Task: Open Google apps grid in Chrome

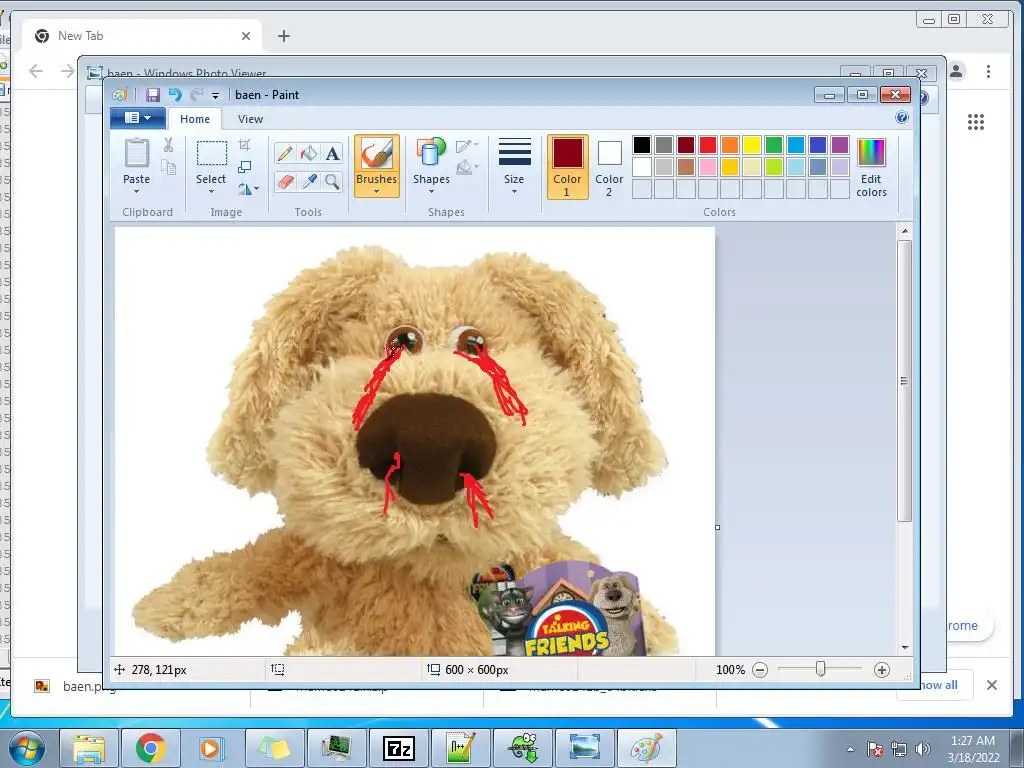Action: pyautogui.click(x=976, y=121)
